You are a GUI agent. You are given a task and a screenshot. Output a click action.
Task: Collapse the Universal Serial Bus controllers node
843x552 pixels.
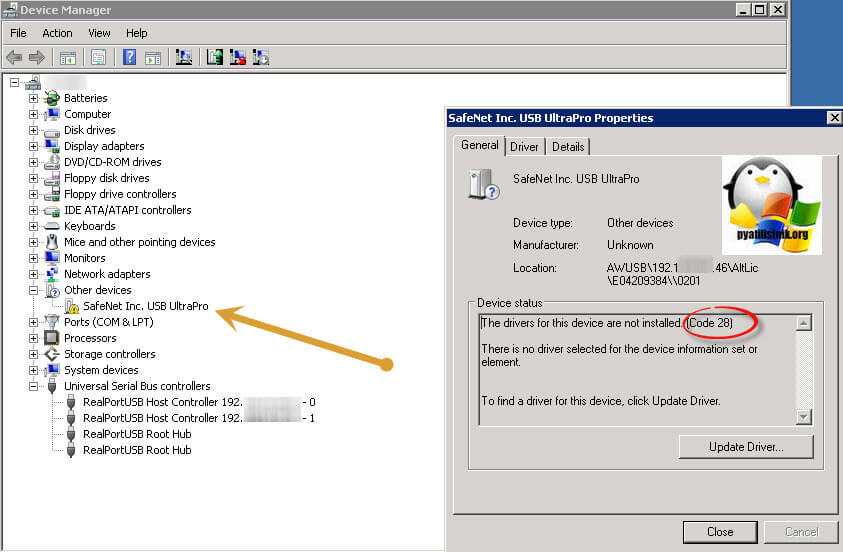[34, 386]
